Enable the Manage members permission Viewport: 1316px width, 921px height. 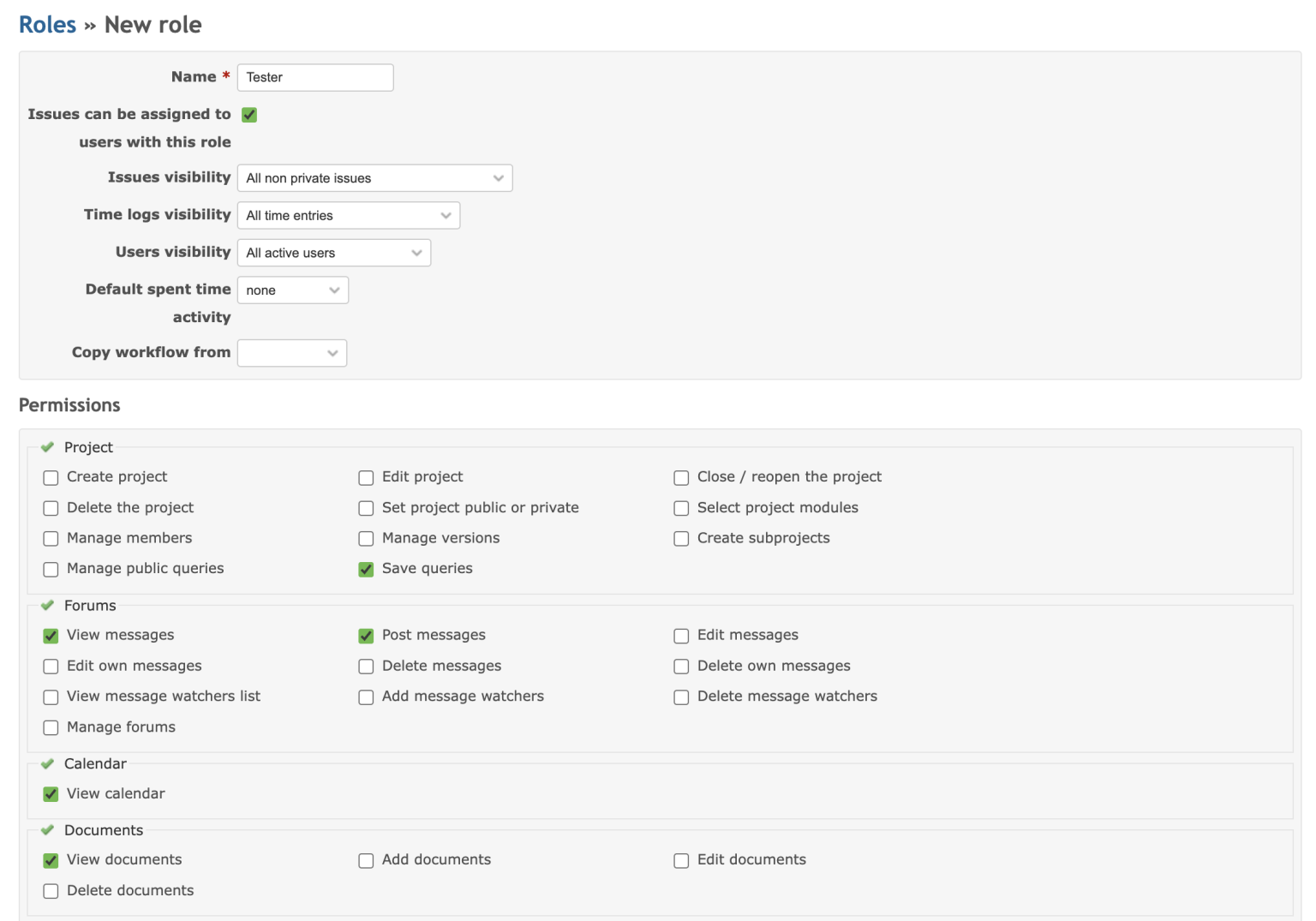click(51, 538)
